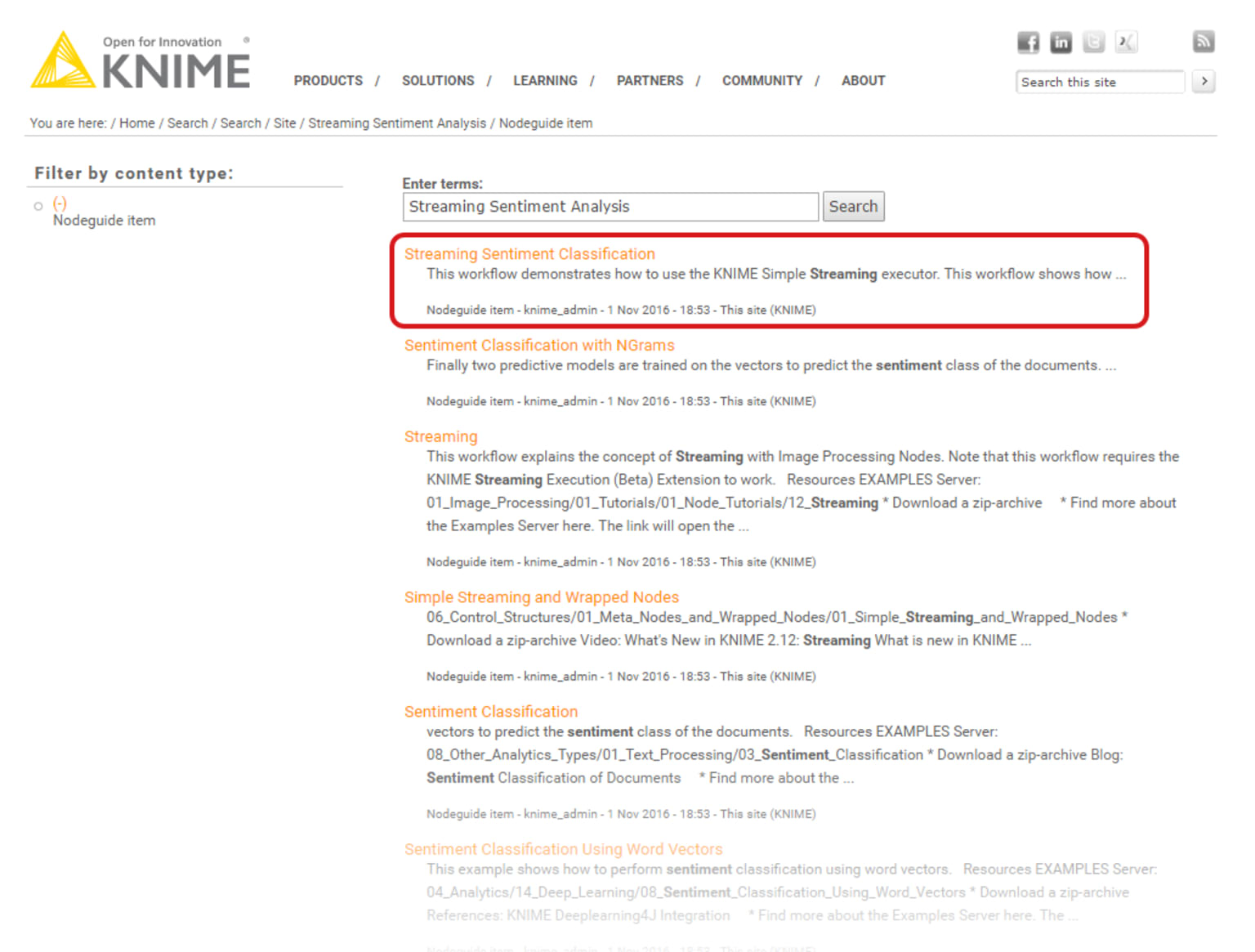Open the RSS feed icon
Image resolution: width=1255 pixels, height=952 pixels.
point(1204,41)
